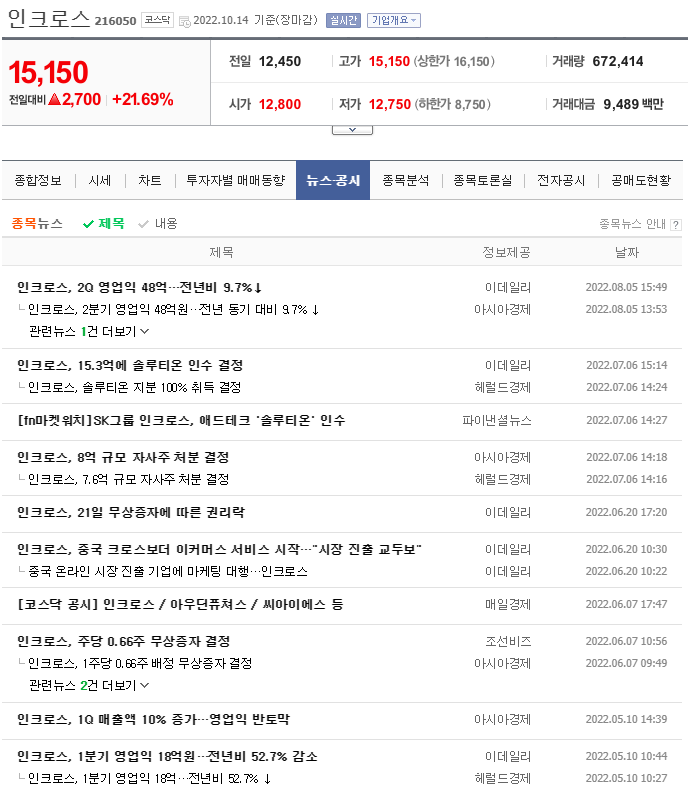
Task: Click the 하한가 8,750 text
Action: (x=453, y=104)
